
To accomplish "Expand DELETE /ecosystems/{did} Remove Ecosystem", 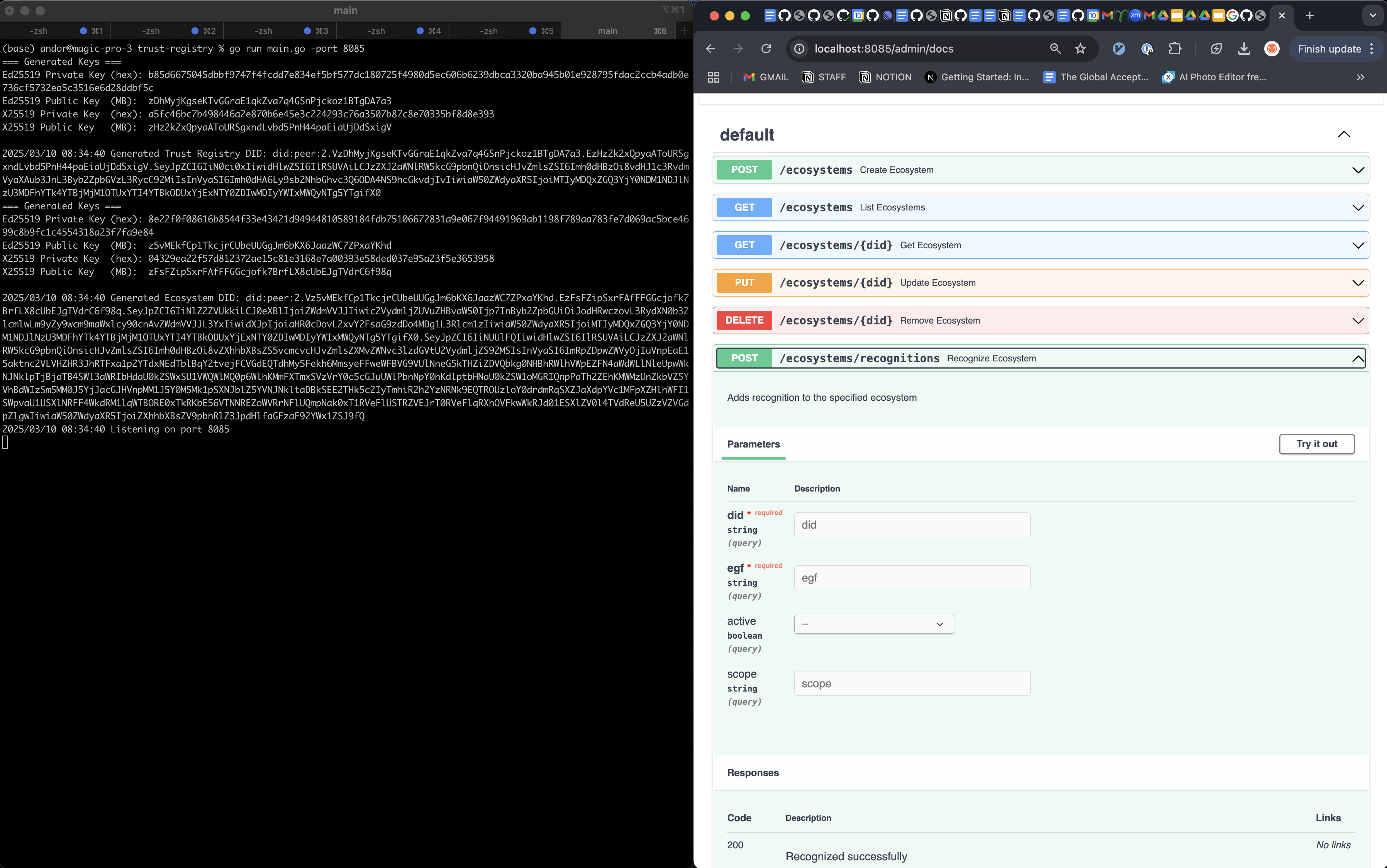I will 1040,320.
